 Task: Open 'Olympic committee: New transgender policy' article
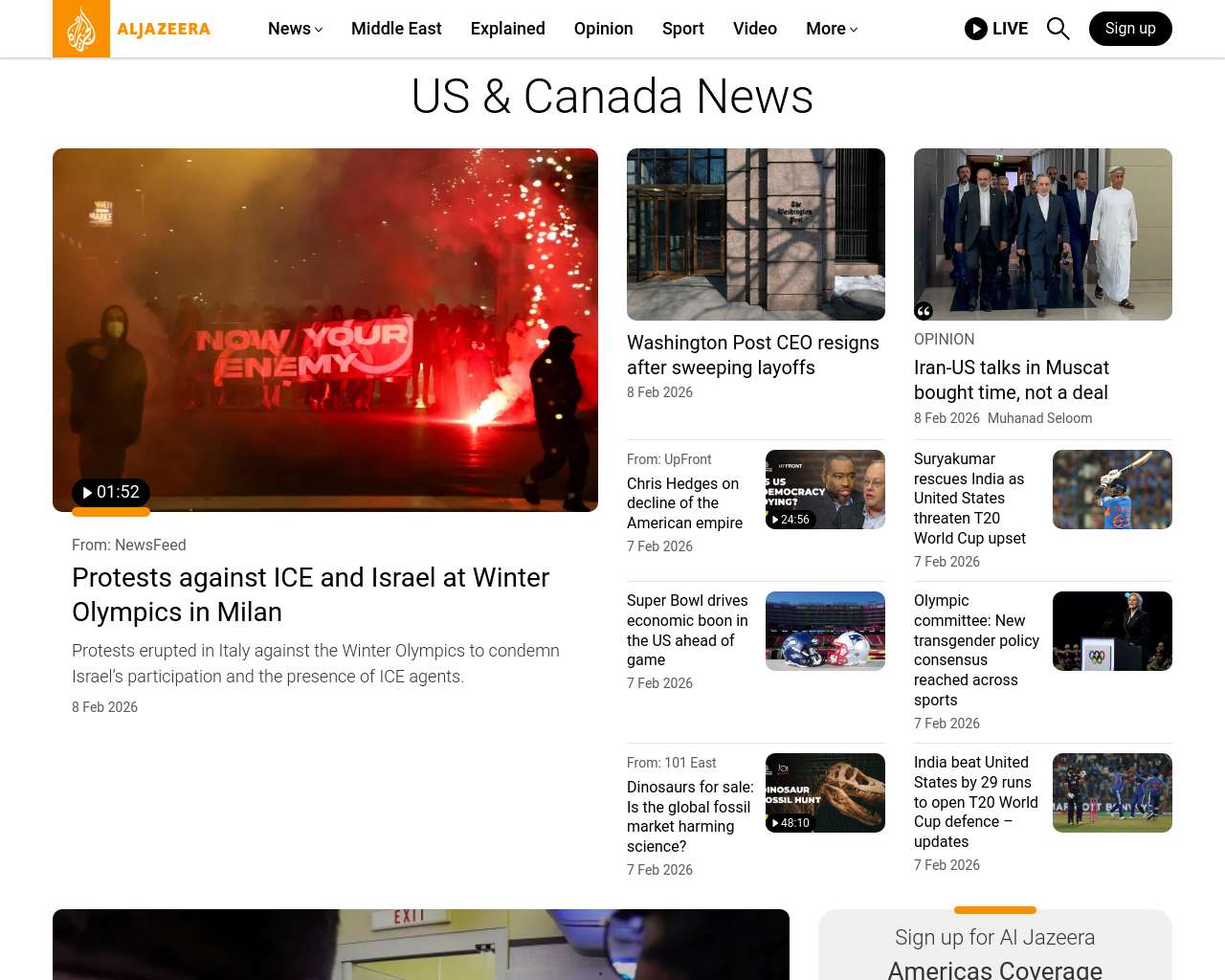point(976,650)
